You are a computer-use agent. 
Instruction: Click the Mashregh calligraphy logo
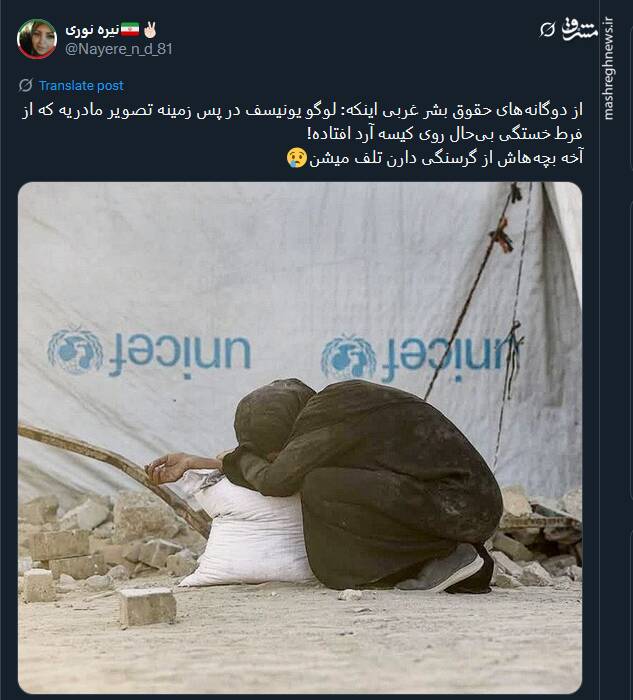[579, 29]
